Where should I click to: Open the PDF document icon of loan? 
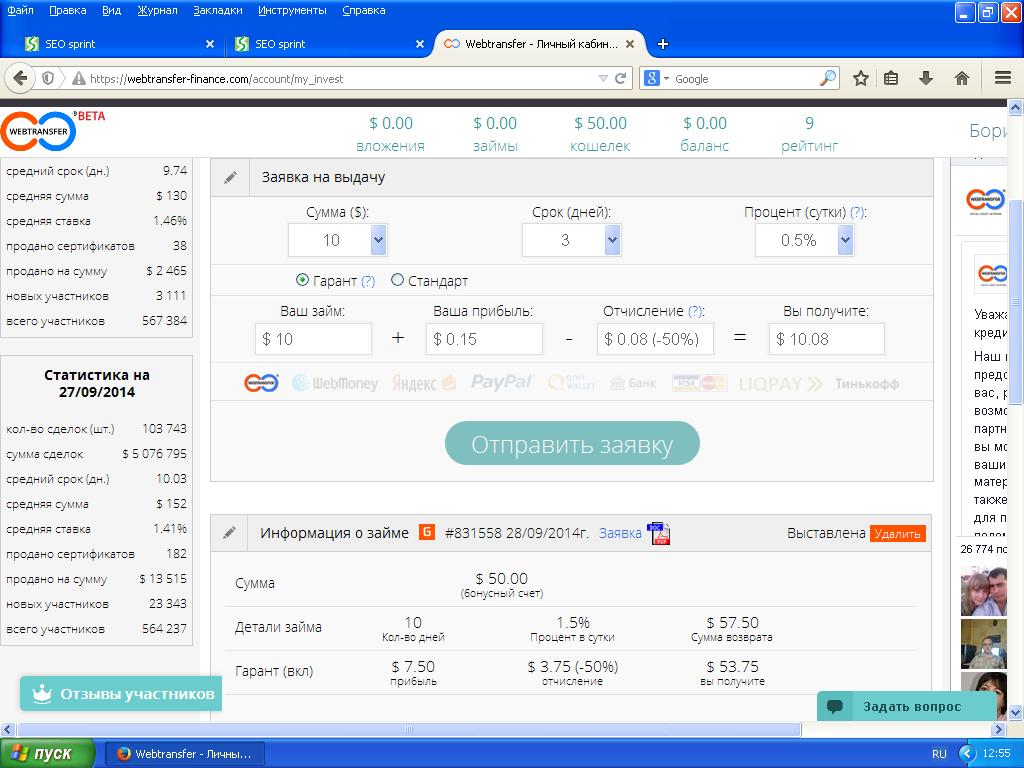(x=658, y=534)
